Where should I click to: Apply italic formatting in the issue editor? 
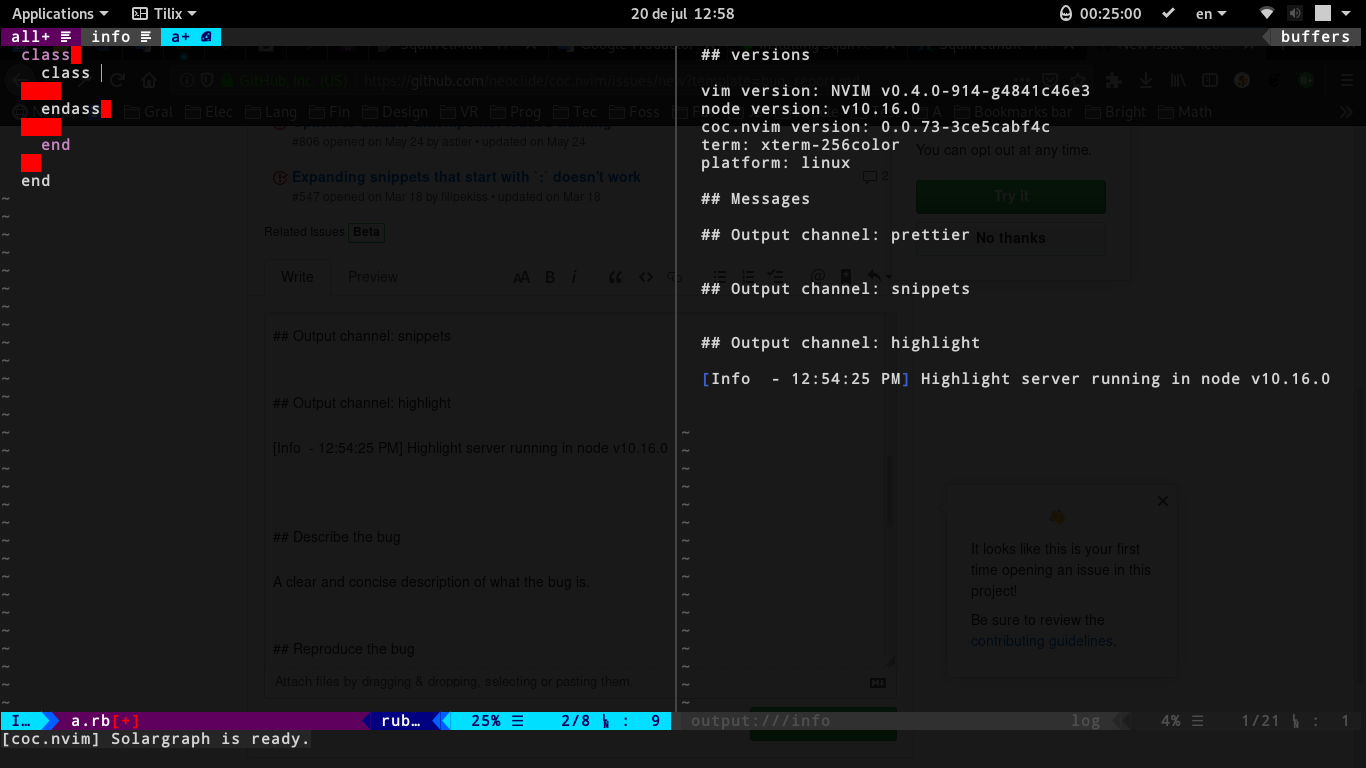click(572, 277)
